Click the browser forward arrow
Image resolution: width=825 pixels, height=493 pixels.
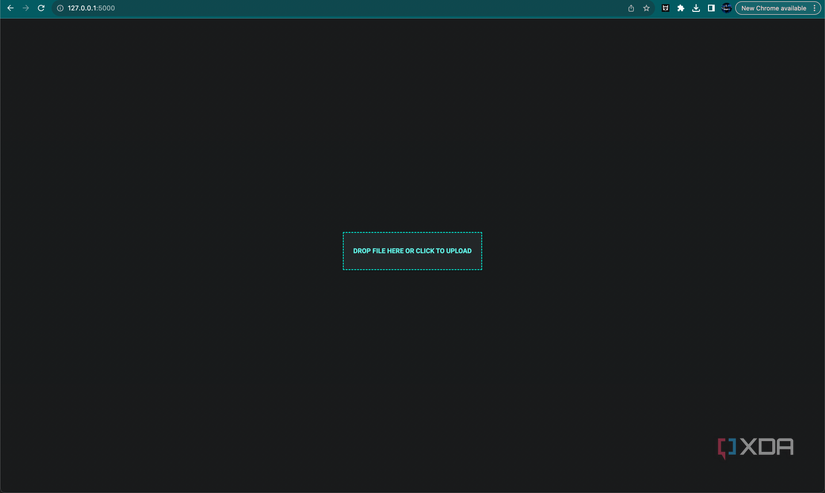(x=26, y=8)
